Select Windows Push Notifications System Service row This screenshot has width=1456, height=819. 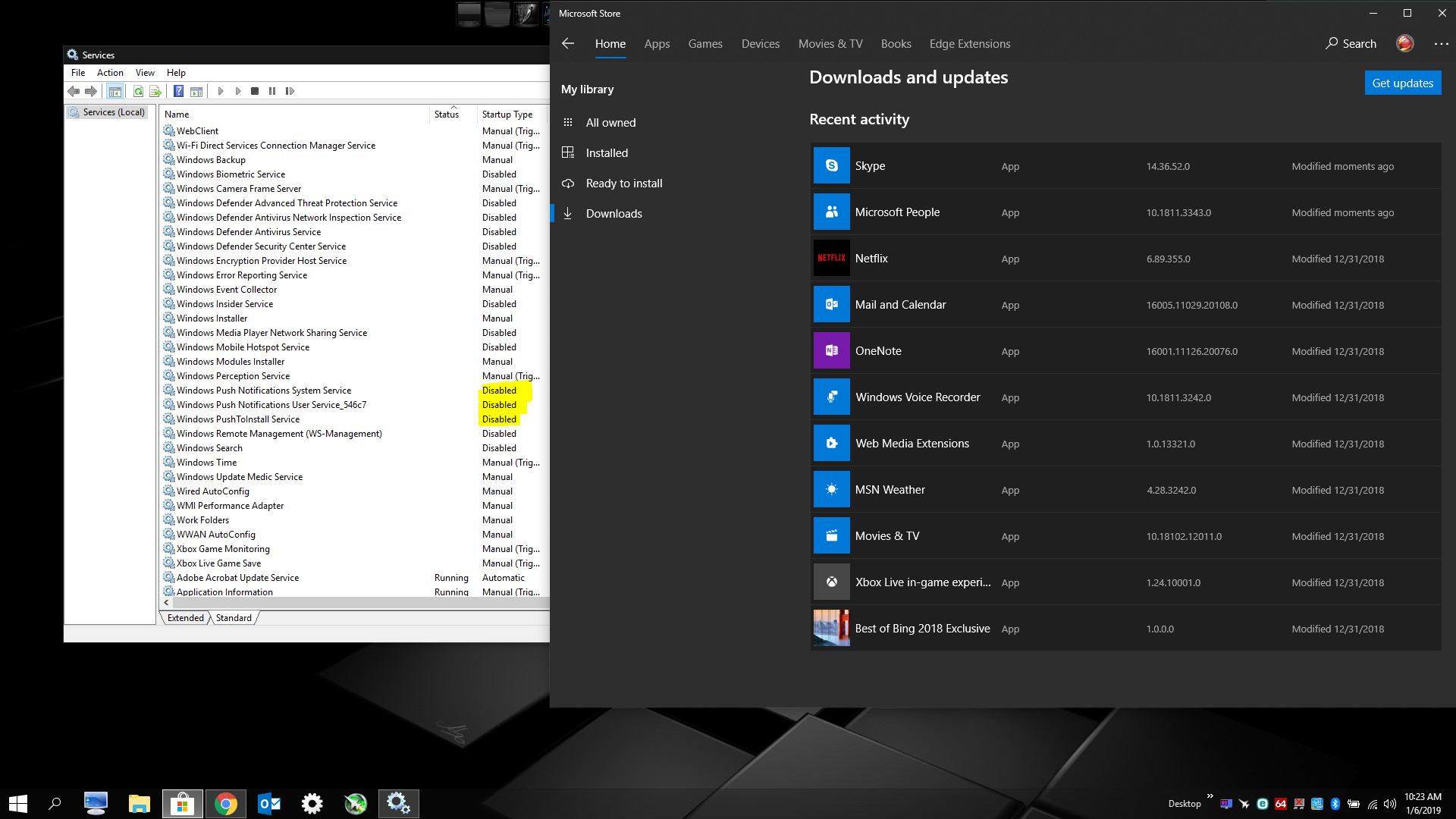pyautogui.click(x=355, y=391)
